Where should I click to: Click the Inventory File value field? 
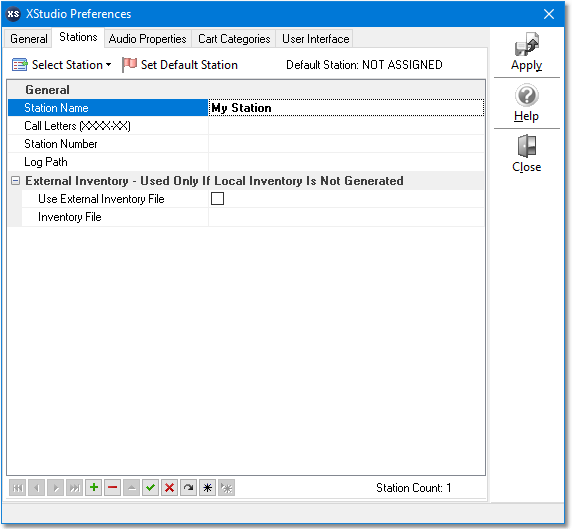[x=346, y=217]
